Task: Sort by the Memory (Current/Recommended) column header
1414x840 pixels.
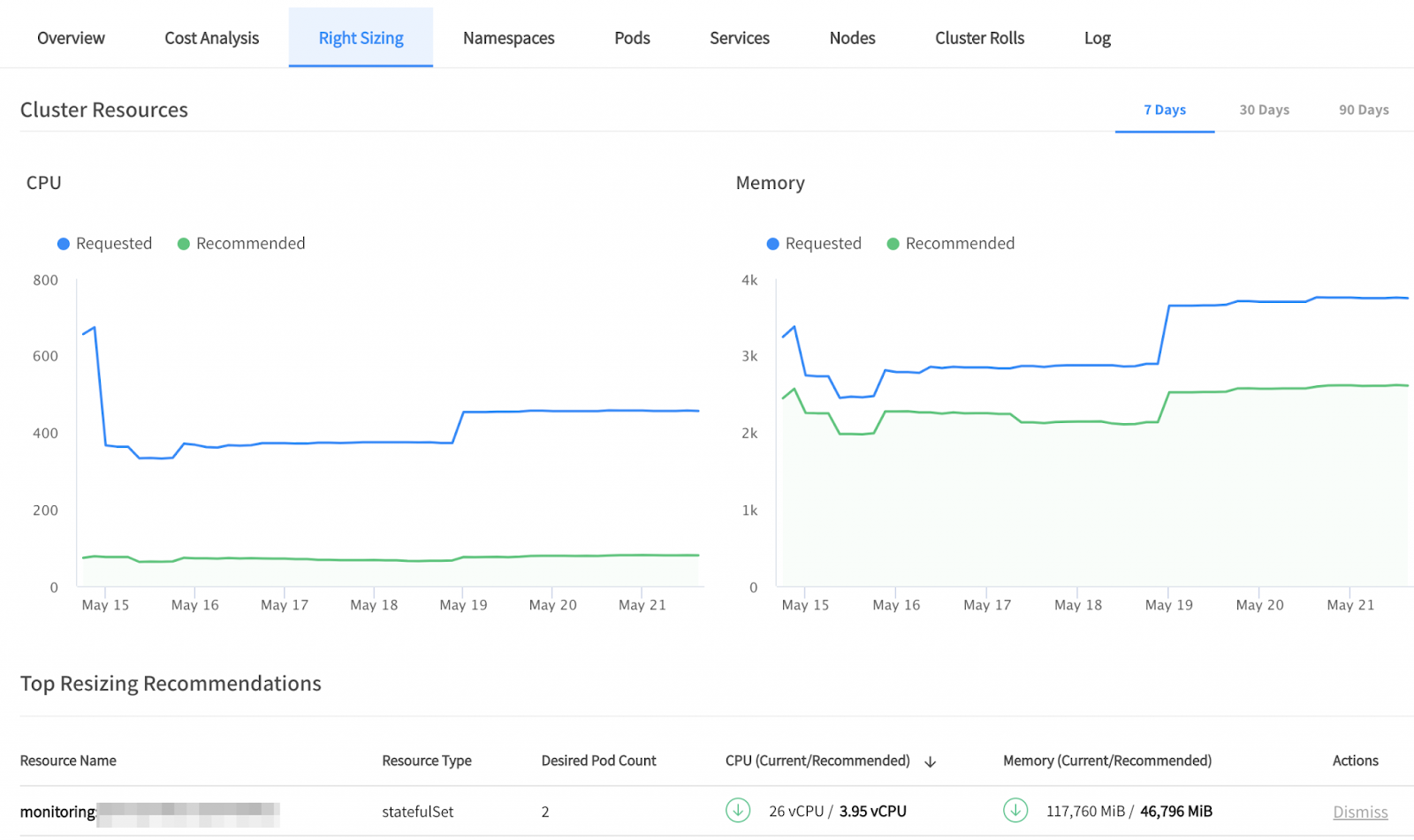Action: pyautogui.click(x=1106, y=761)
